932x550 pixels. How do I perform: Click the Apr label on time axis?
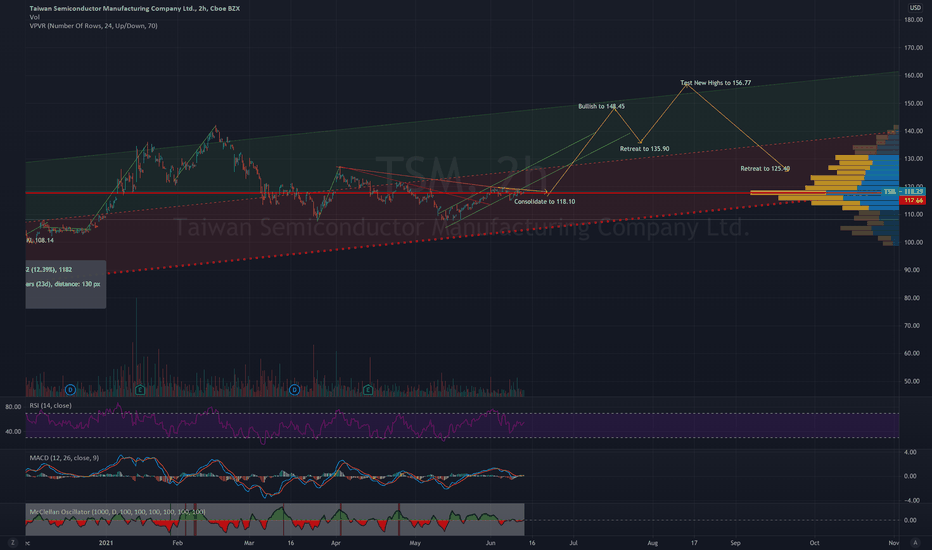coord(336,543)
